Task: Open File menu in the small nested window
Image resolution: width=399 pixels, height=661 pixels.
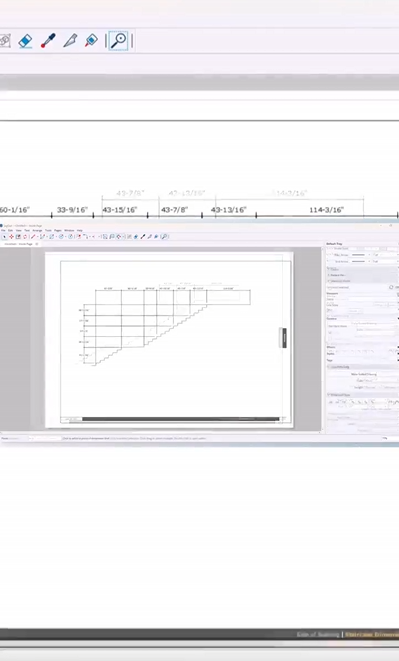Action: point(3,230)
